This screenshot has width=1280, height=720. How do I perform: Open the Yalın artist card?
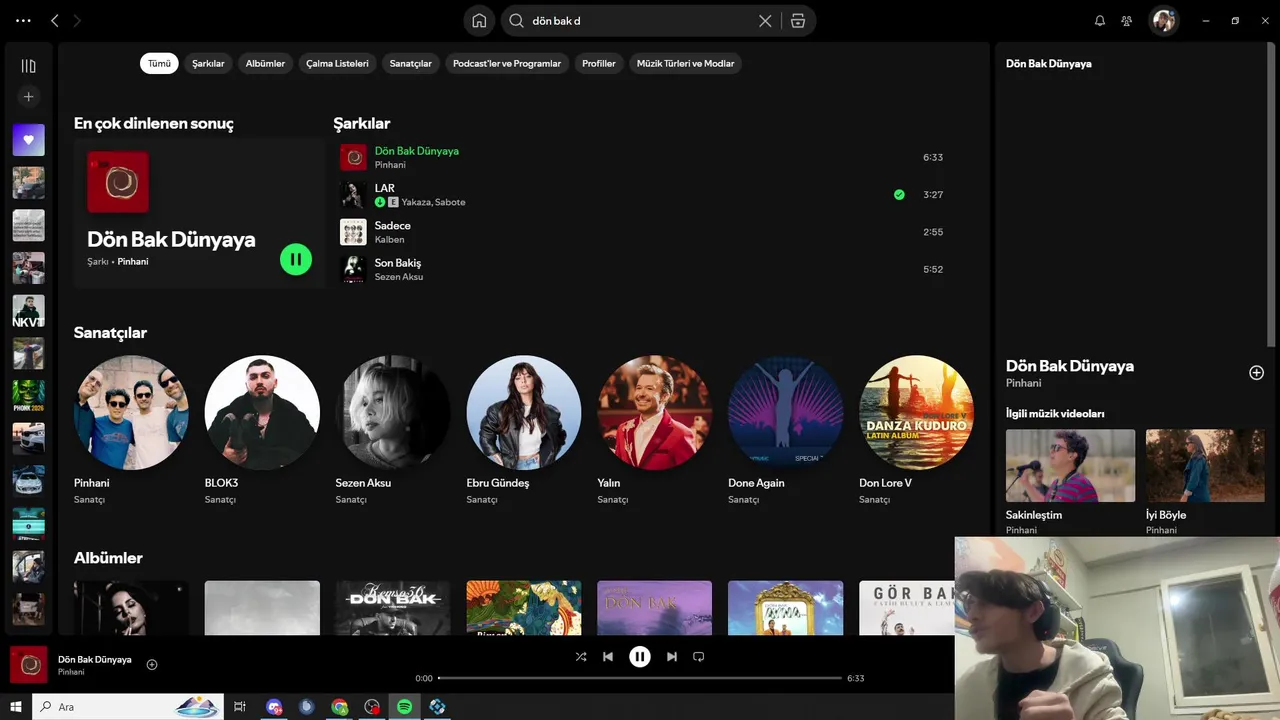pos(655,430)
